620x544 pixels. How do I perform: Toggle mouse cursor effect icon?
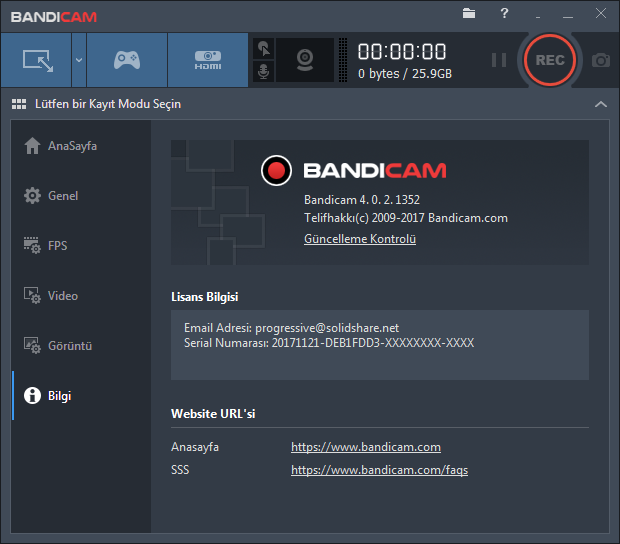[263, 49]
